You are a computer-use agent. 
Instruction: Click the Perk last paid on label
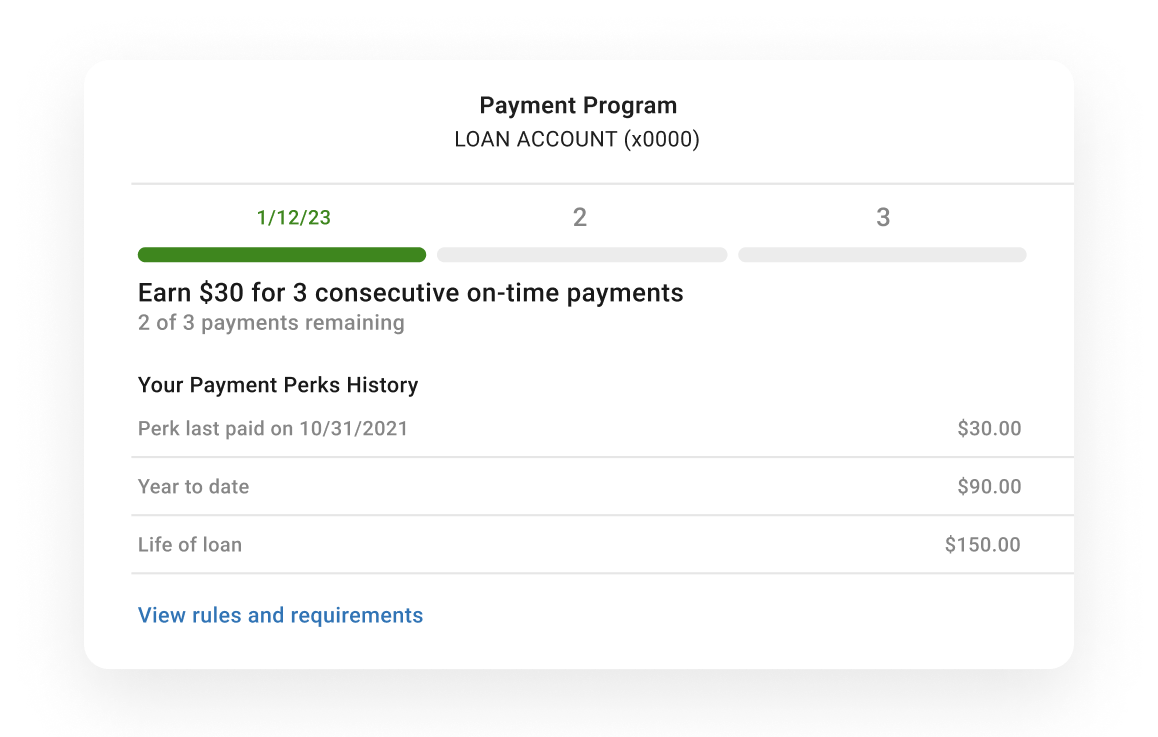coord(215,429)
